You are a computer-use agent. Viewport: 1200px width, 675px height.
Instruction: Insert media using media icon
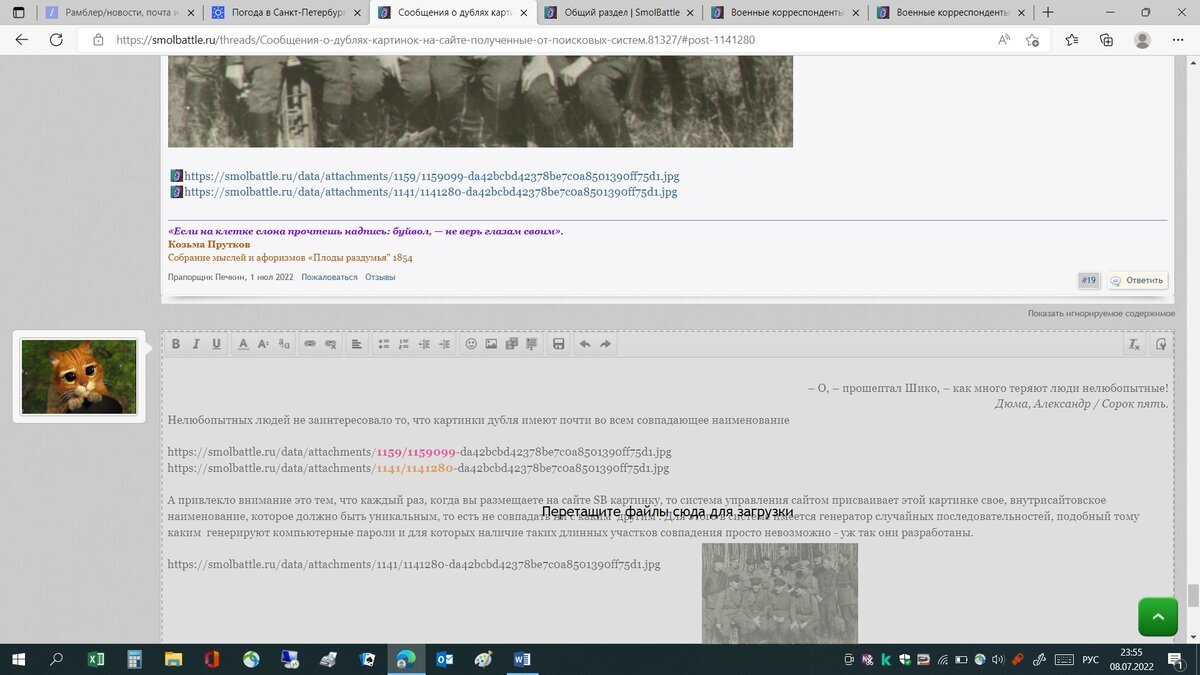pyautogui.click(x=511, y=344)
